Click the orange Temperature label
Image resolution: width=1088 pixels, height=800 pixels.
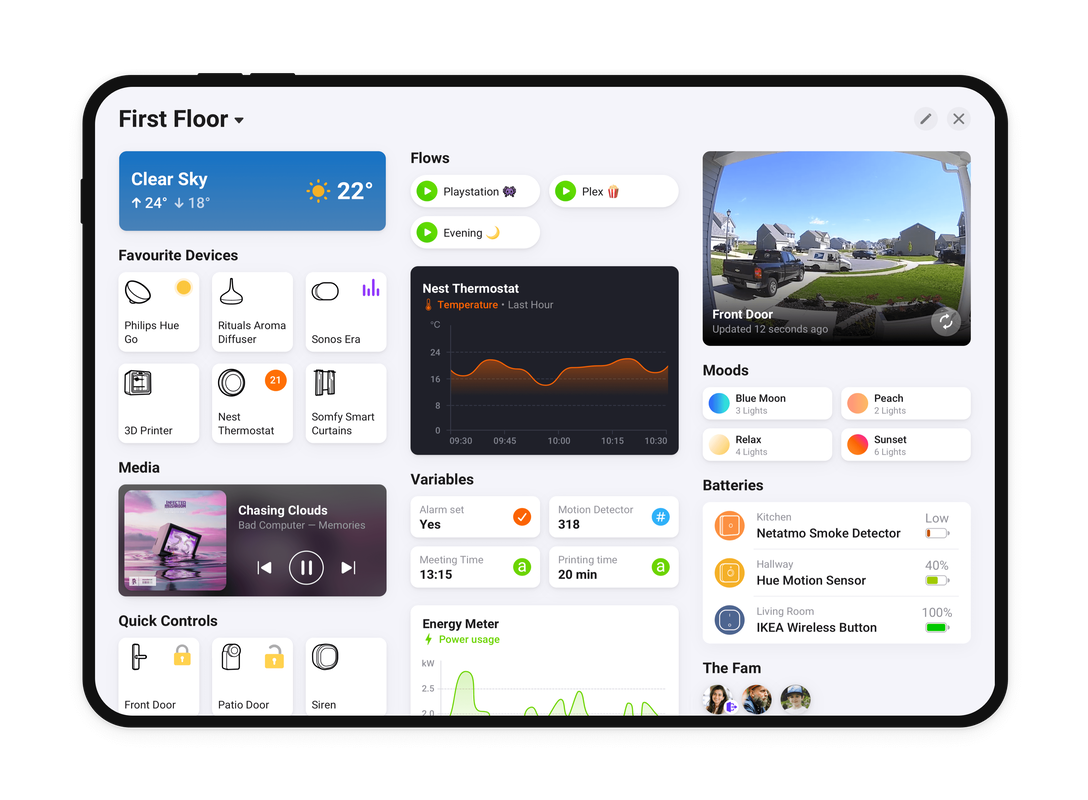[x=468, y=305]
